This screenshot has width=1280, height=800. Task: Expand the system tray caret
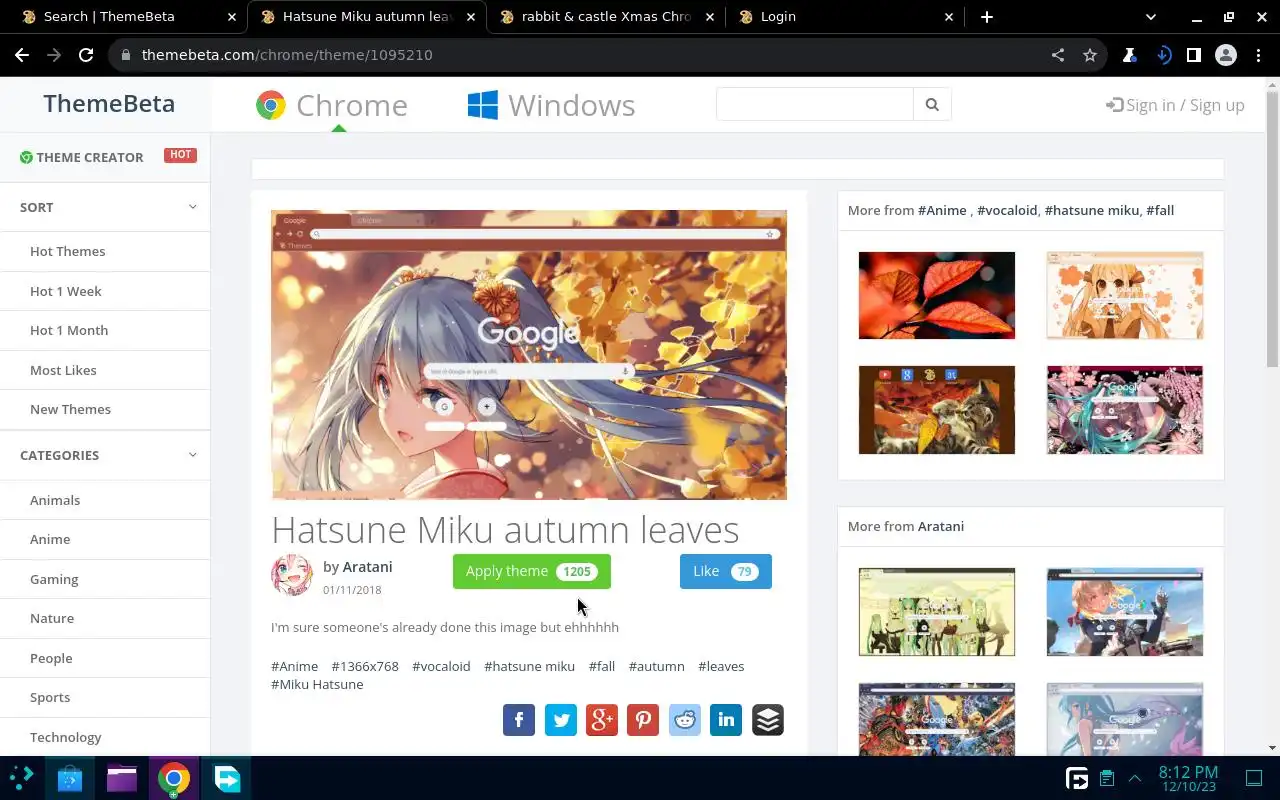(1135, 778)
